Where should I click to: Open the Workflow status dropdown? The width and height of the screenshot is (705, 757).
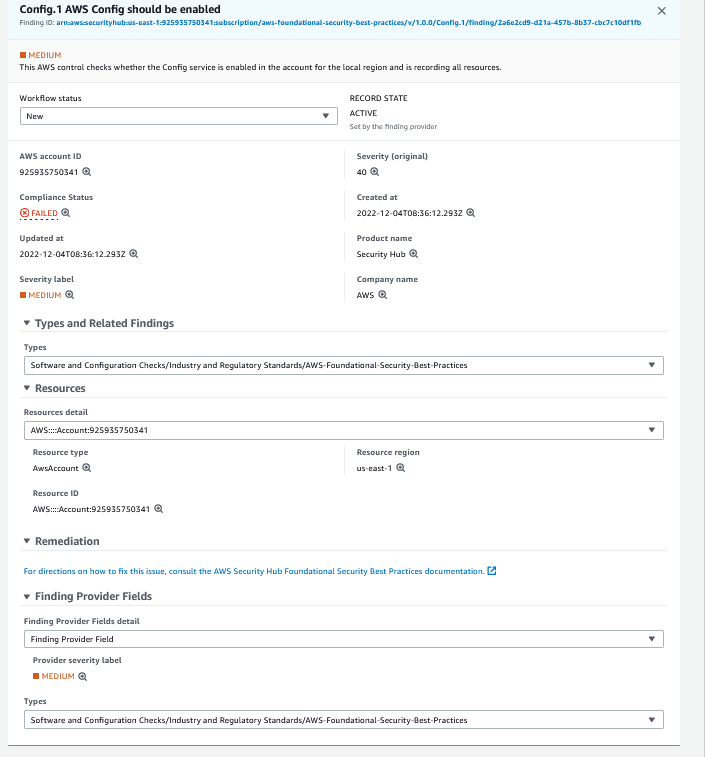178,116
